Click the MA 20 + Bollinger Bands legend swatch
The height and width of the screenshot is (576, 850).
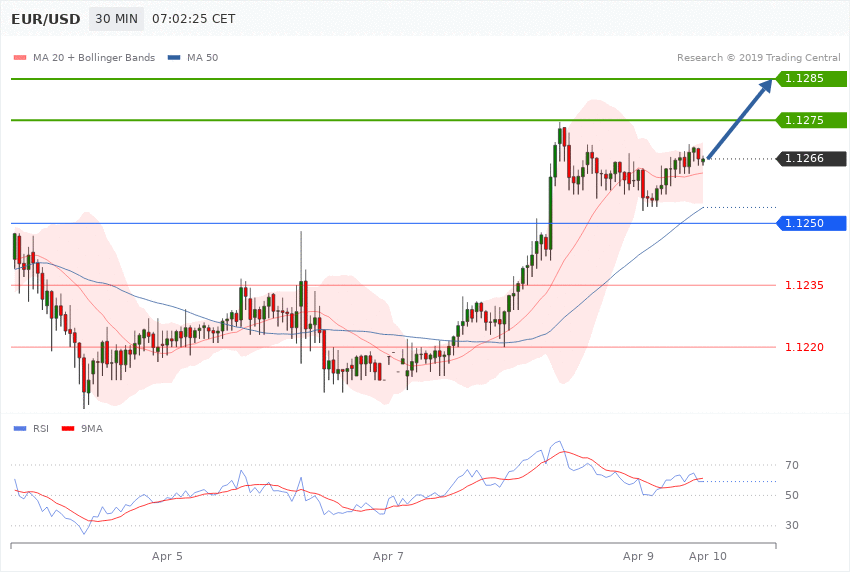(x=20, y=57)
